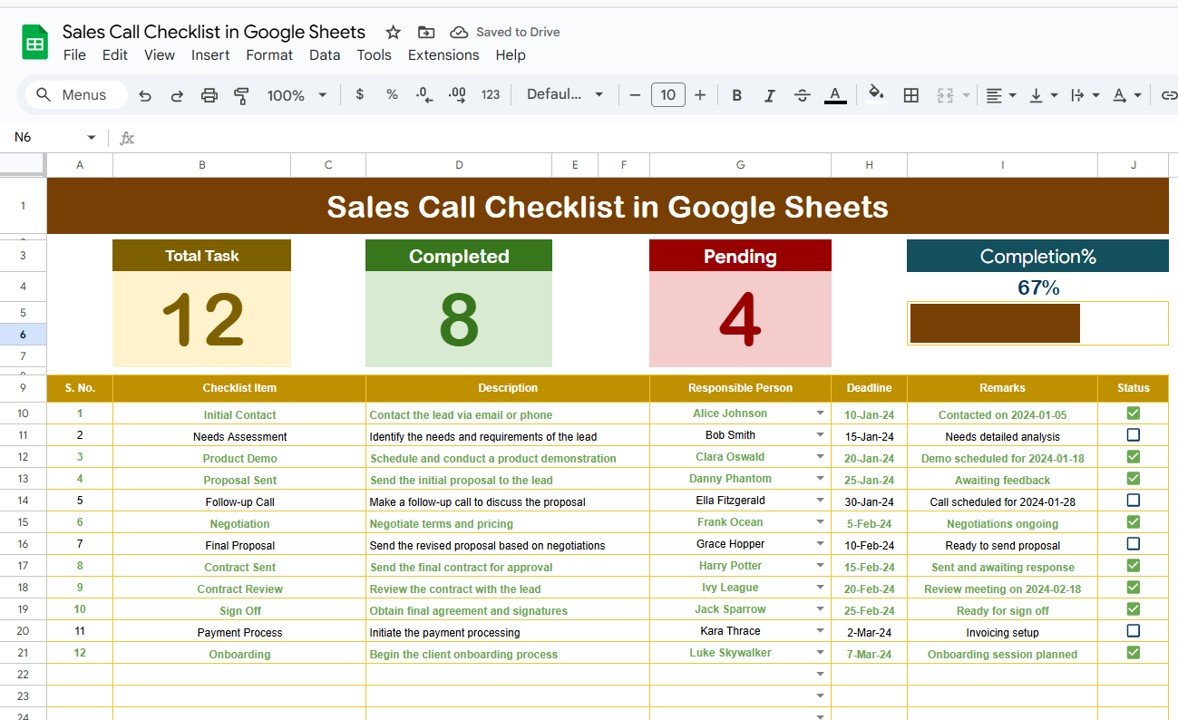Uncheck status for Proposal Sent row
This screenshot has width=1178, height=720.
tap(1133, 479)
